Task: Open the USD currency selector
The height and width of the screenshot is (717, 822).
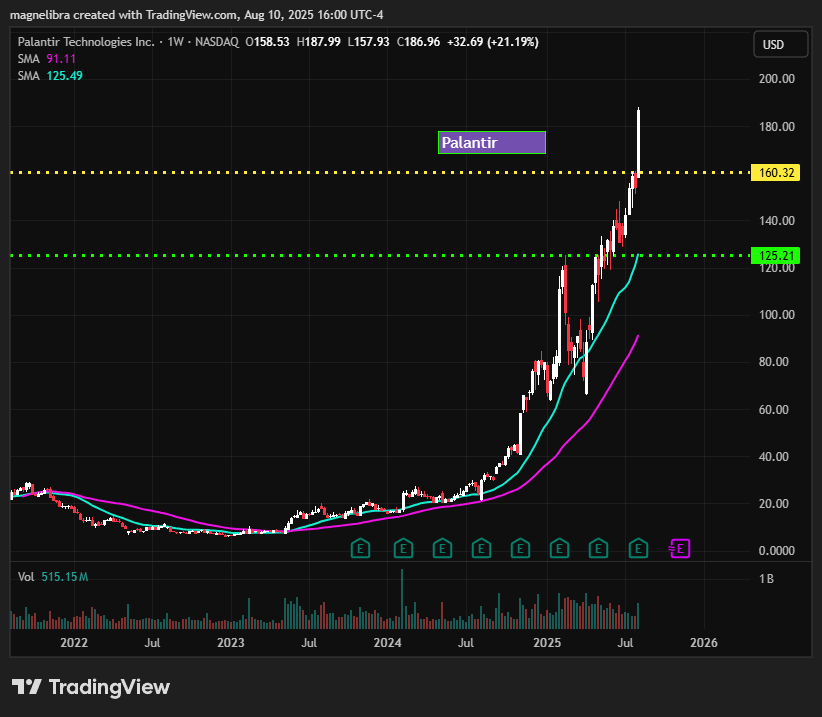Action: 781,44
